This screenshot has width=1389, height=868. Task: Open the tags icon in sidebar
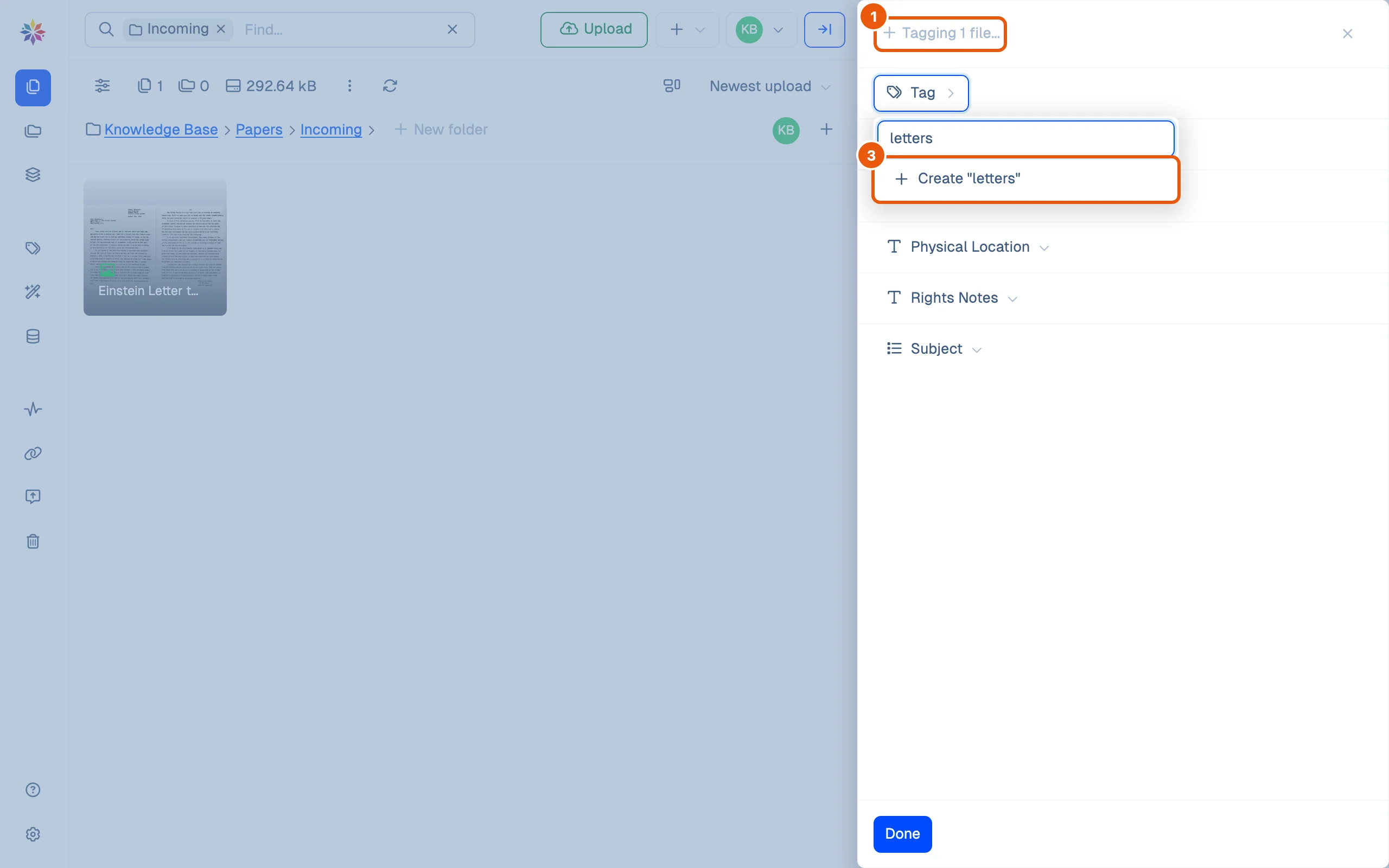(33, 248)
